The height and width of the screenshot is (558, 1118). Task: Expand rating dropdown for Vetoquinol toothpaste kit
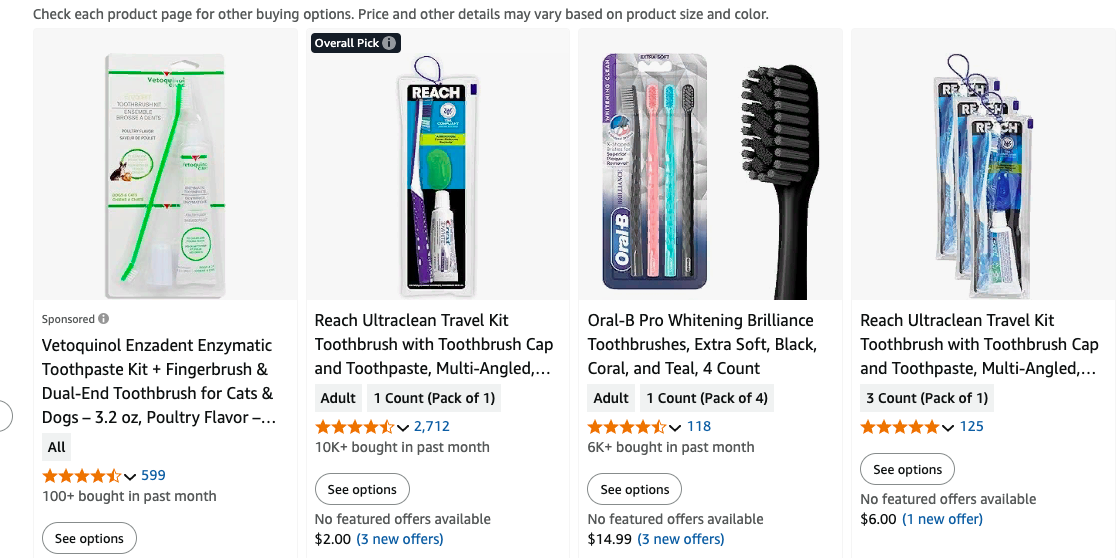[x=129, y=476]
